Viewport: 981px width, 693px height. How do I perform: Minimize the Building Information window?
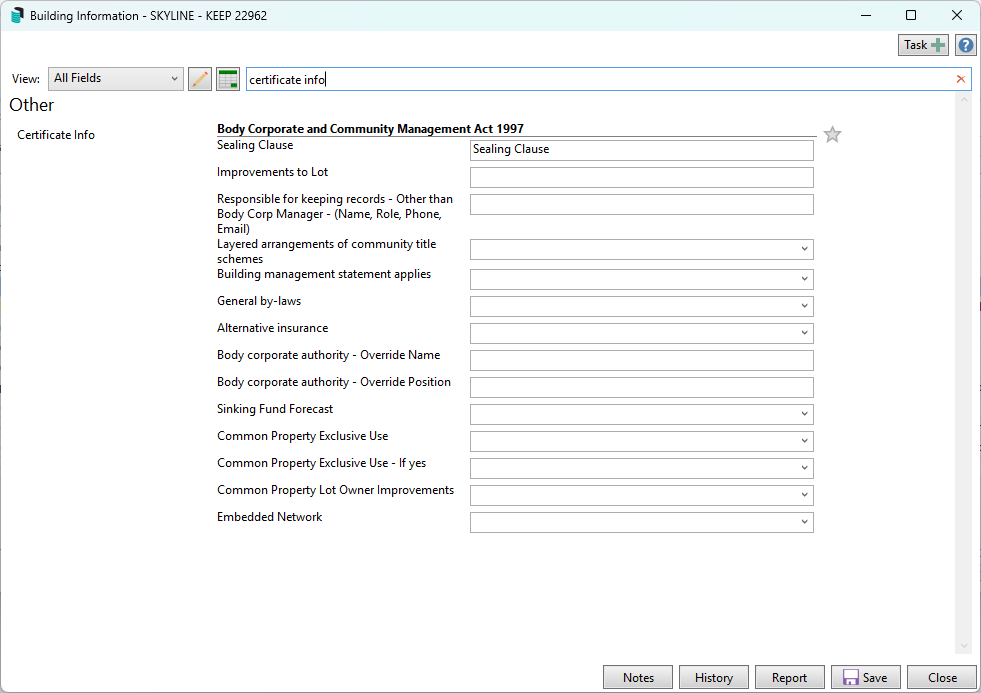click(866, 15)
